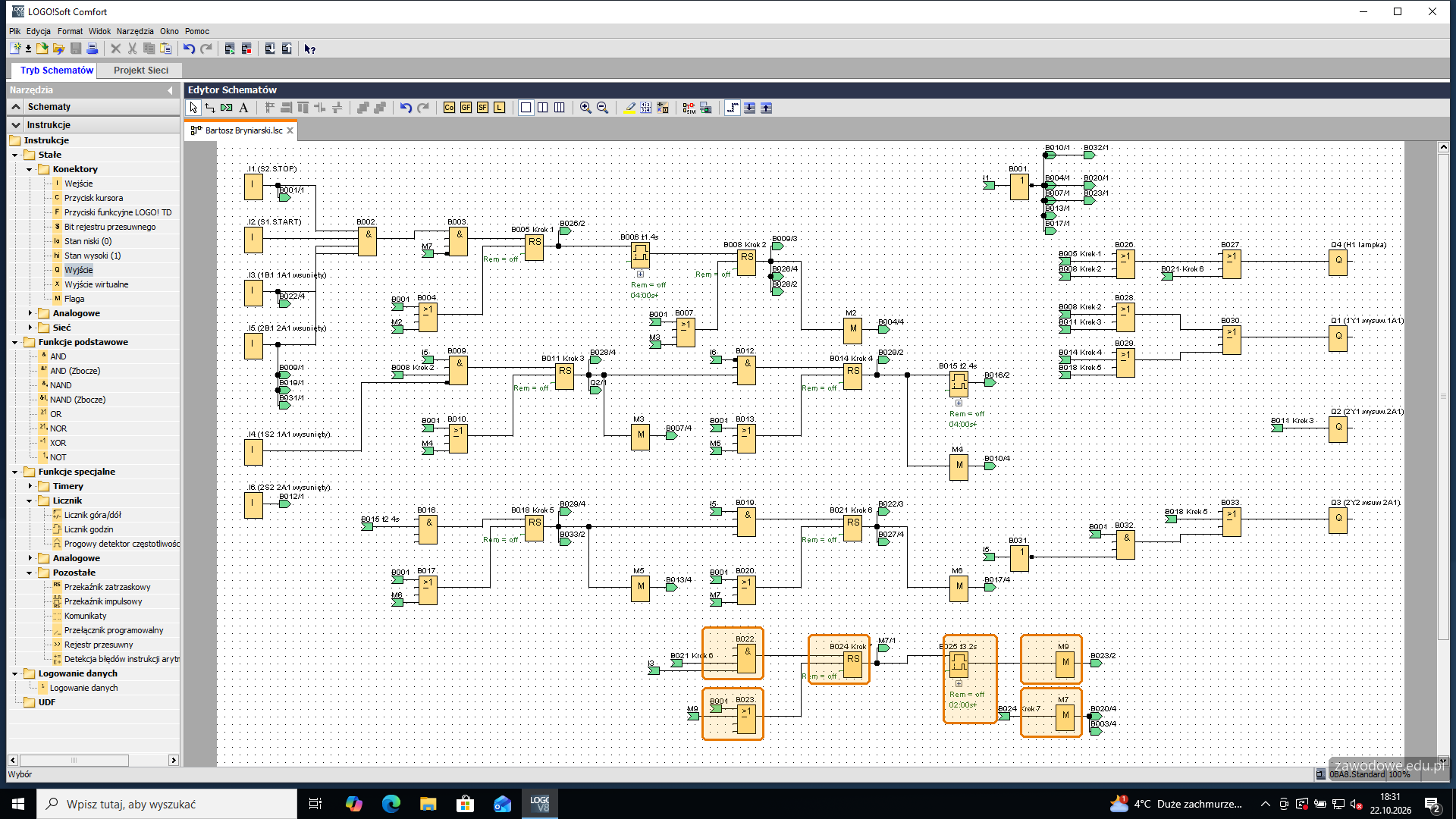Image resolution: width=1456 pixels, height=819 pixels.
Task: Toggle single window view layout
Action: click(x=526, y=108)
